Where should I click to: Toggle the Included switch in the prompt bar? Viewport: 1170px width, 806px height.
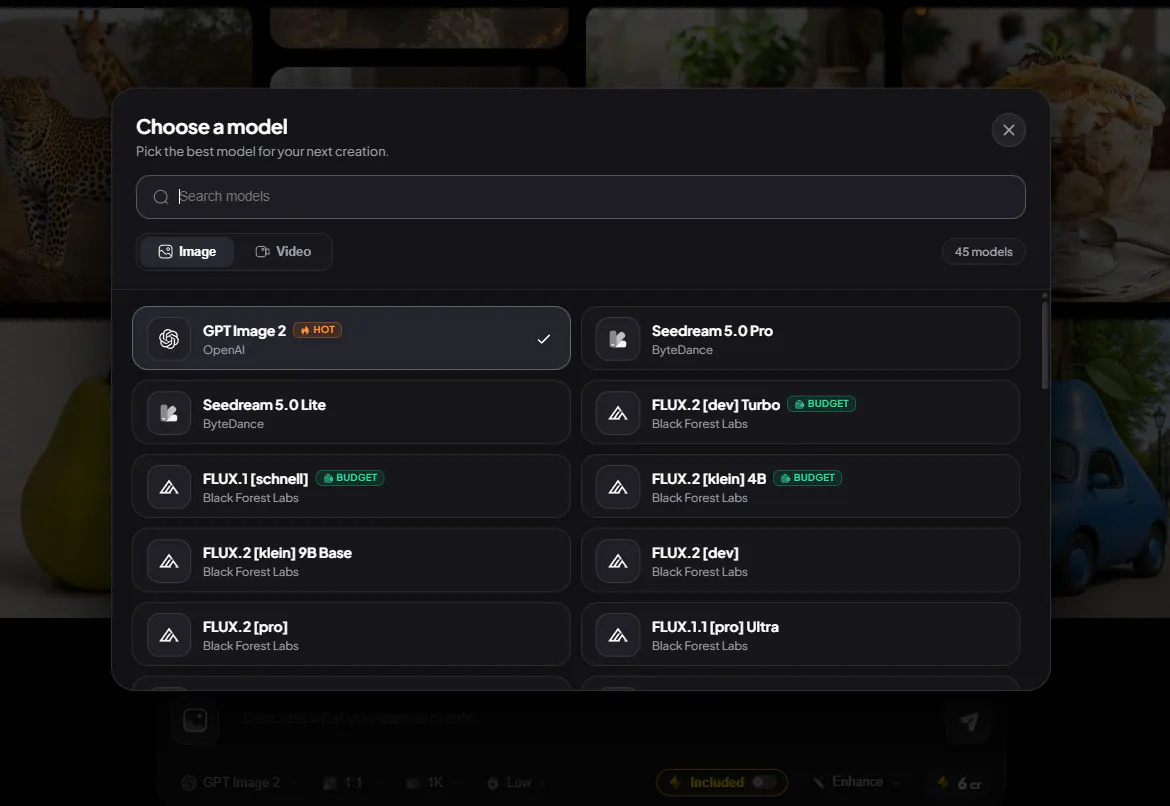coord(763,782)
